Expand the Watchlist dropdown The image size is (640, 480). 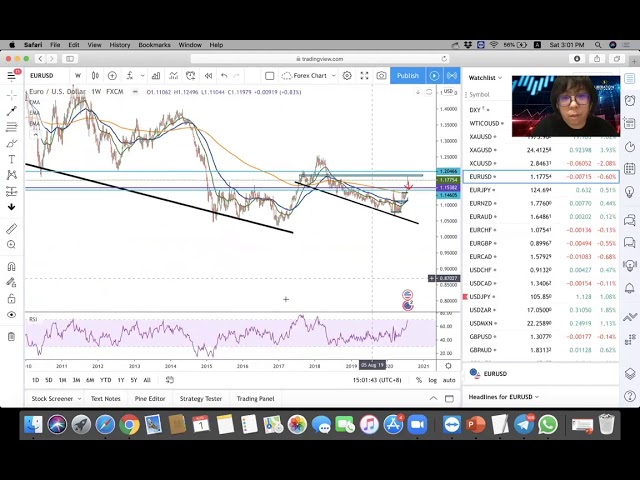pyautogui.click(x=485, y=77)
